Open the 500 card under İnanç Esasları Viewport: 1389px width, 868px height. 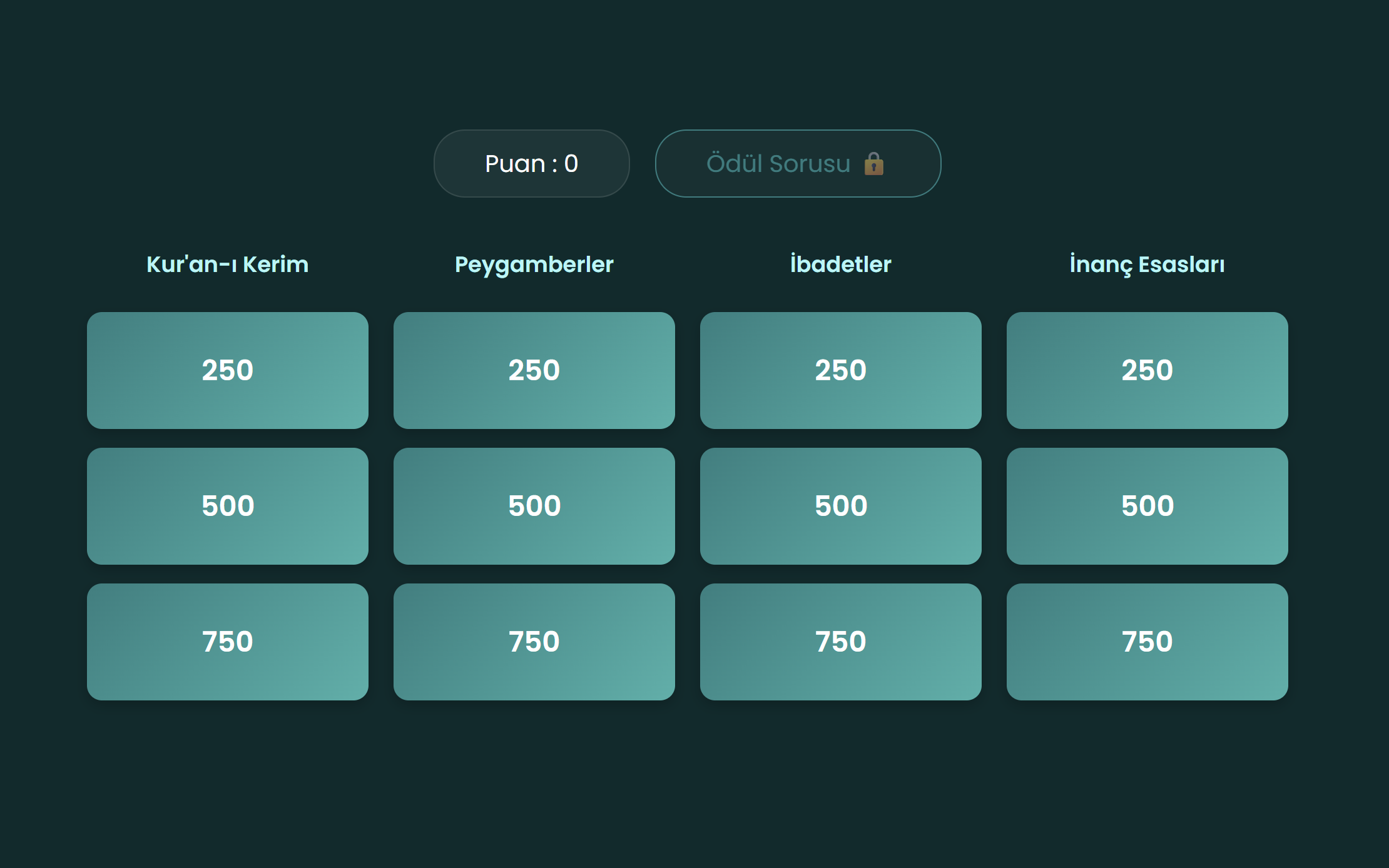pos(1147,506)
